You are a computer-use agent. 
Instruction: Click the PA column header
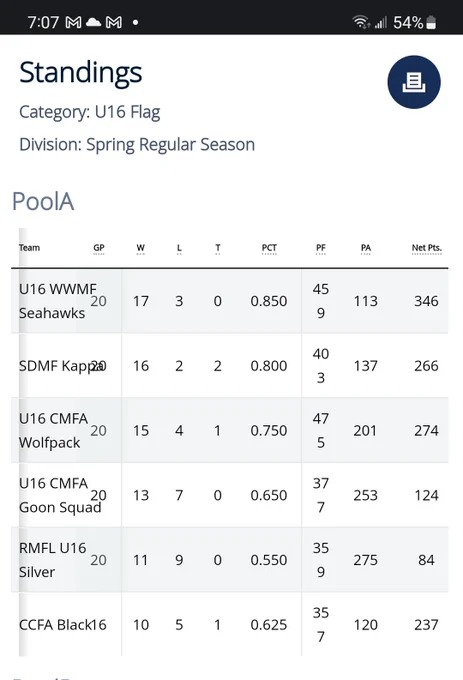[365, 248]
